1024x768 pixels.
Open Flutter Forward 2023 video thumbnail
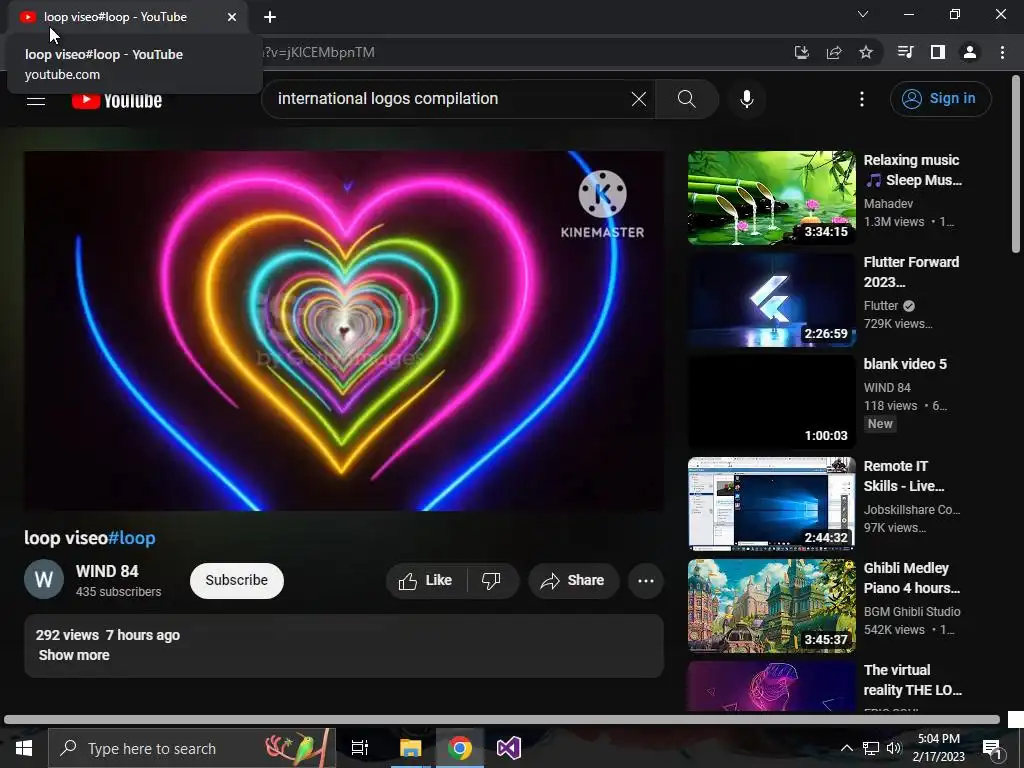pyautogui.click(x=771, y=300)
